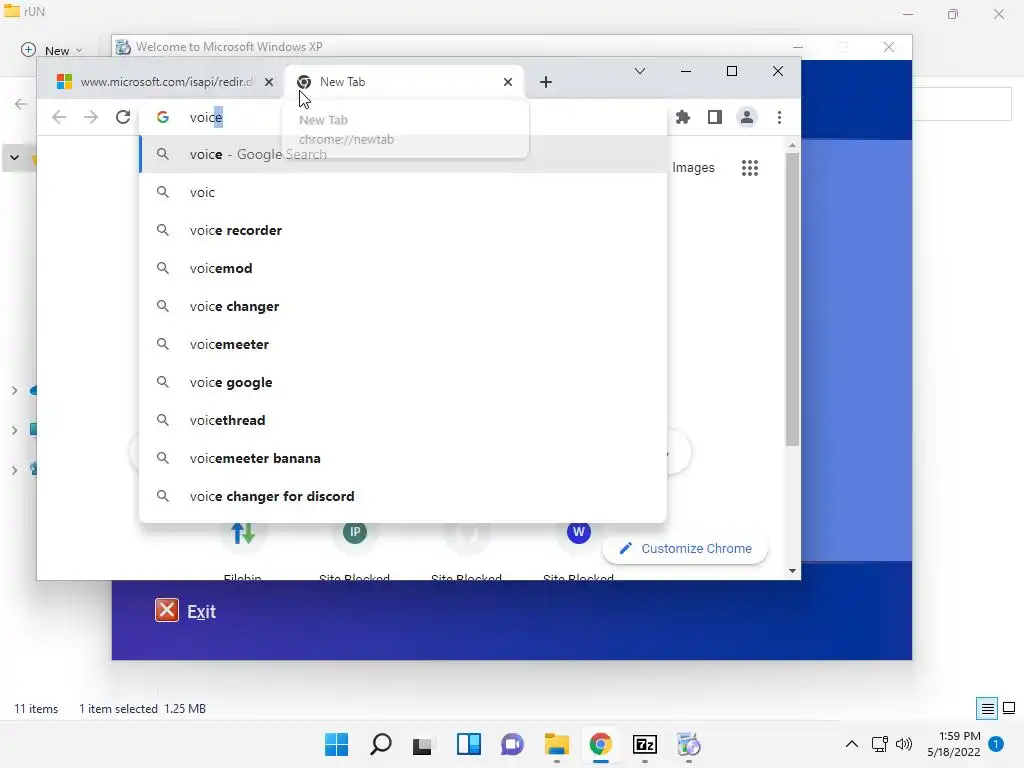Switch File Explorer to details view

click(987, 708)
